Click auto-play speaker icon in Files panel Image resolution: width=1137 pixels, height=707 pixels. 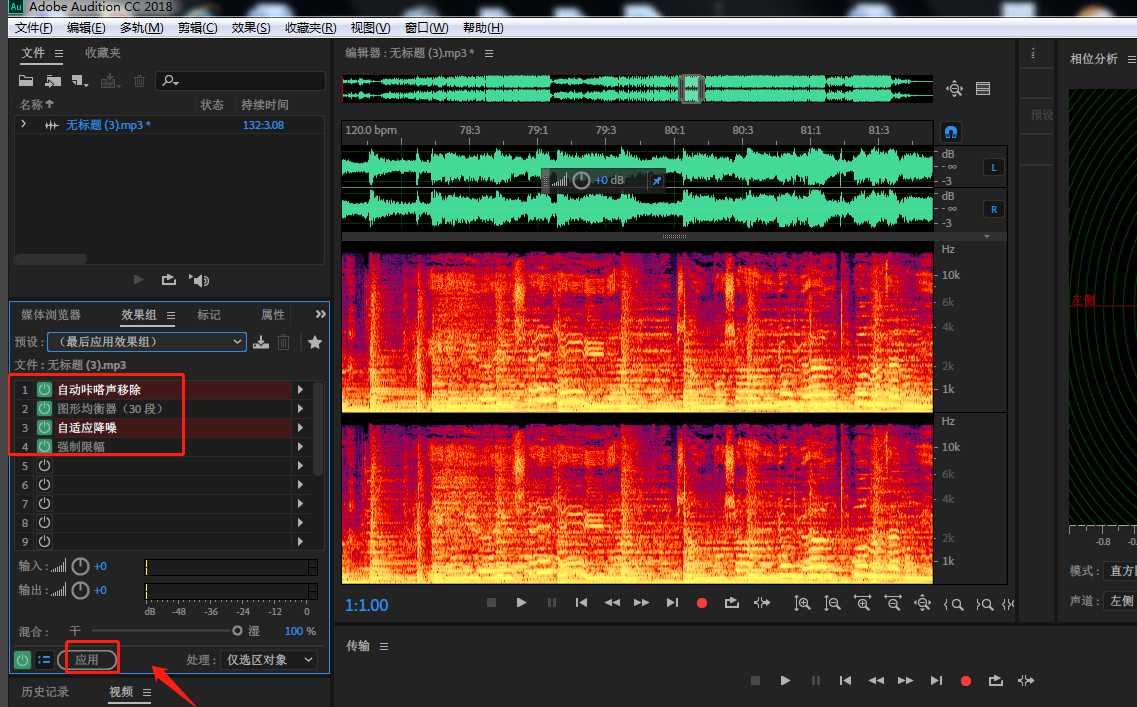click(200, 280)
